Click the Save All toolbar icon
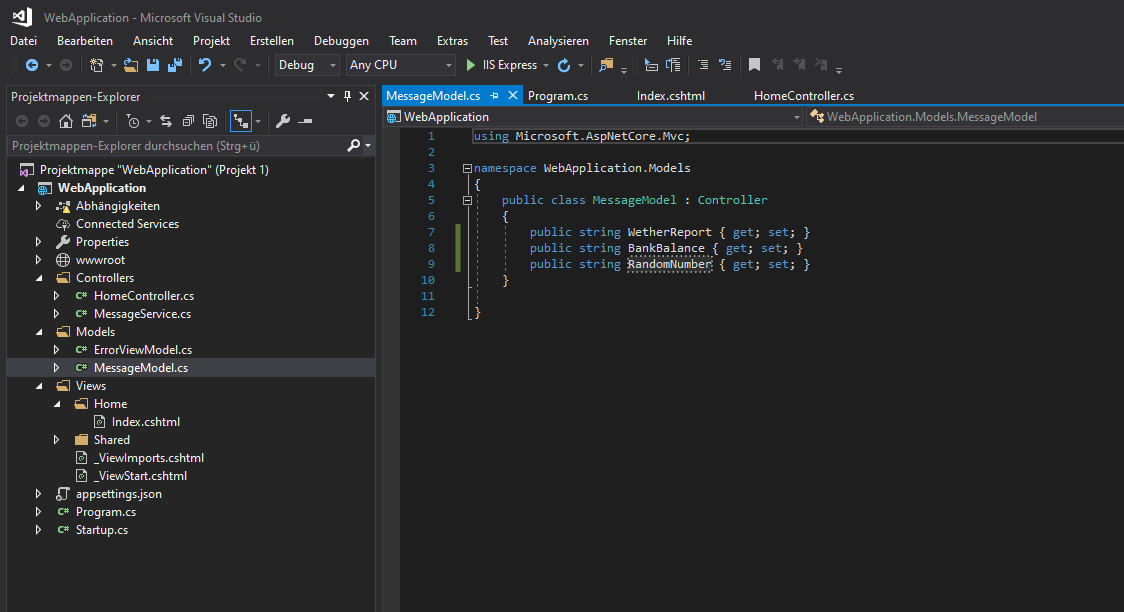 pyautogui.click(x=175, y=65)
